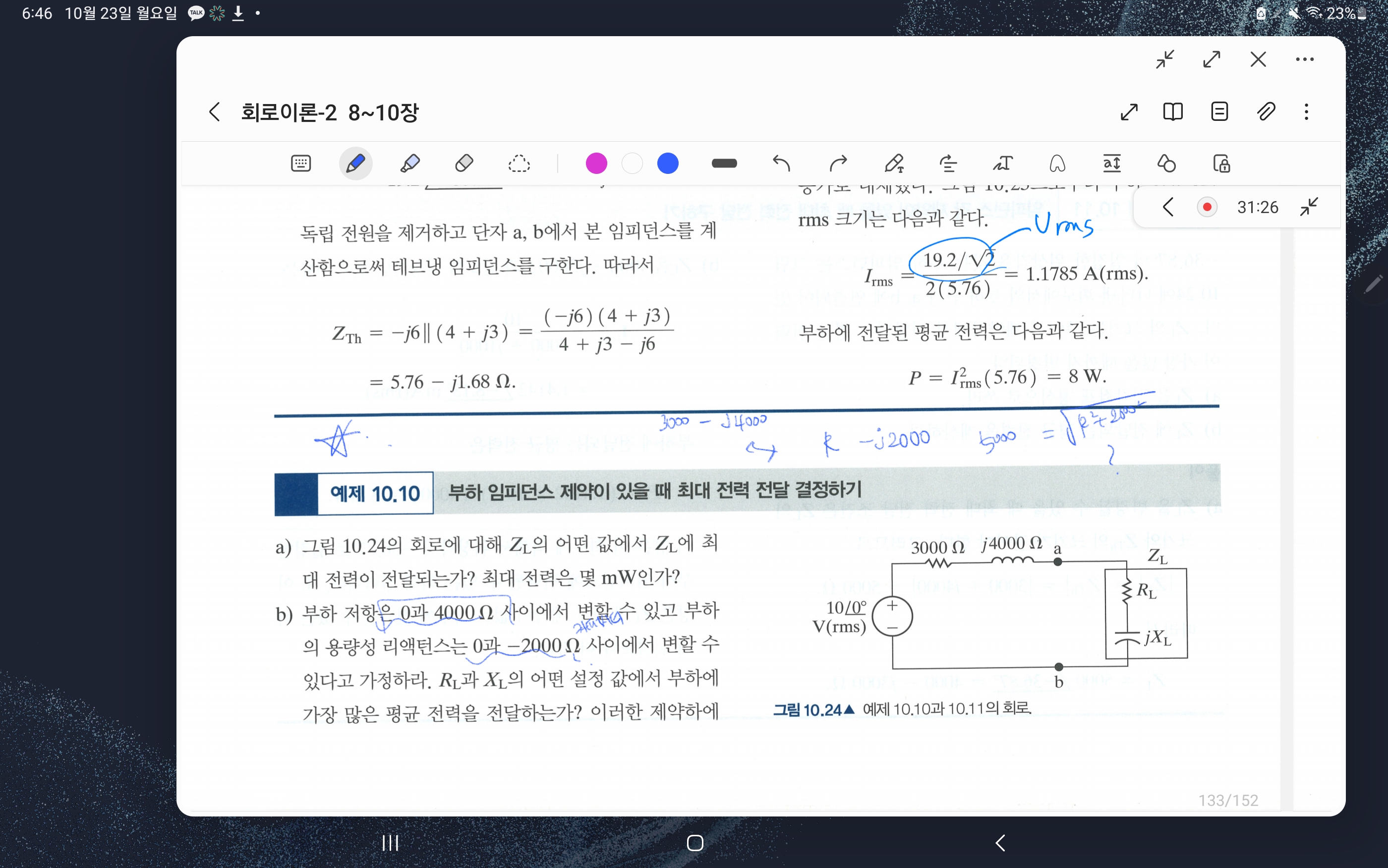Image resolution: width=1388 pixels, height=868 pixels.
Task: Open the shape recognition tool
Action: coord(1166,163)
